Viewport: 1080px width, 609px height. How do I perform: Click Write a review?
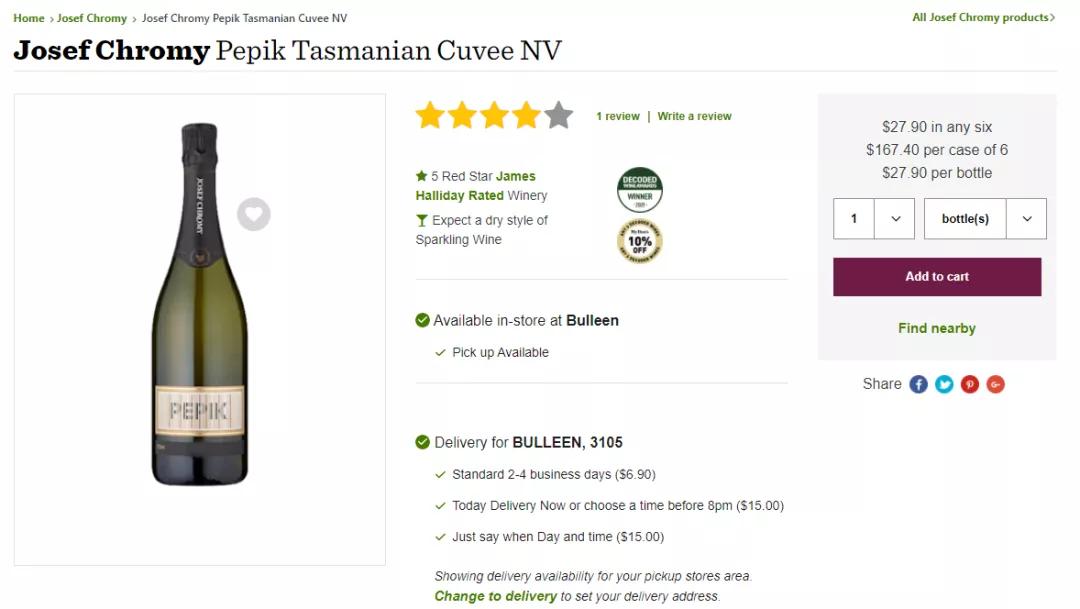(x=694, y=116)
